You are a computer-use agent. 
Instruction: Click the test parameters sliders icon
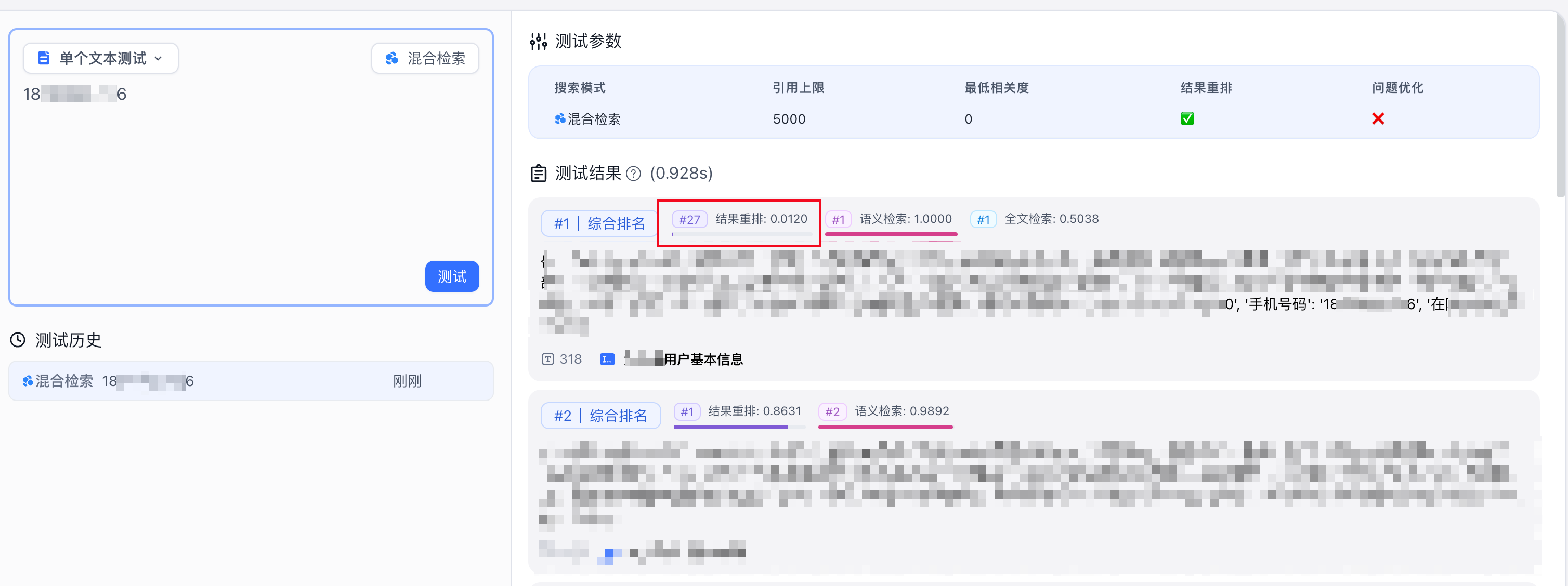point(538,42)
